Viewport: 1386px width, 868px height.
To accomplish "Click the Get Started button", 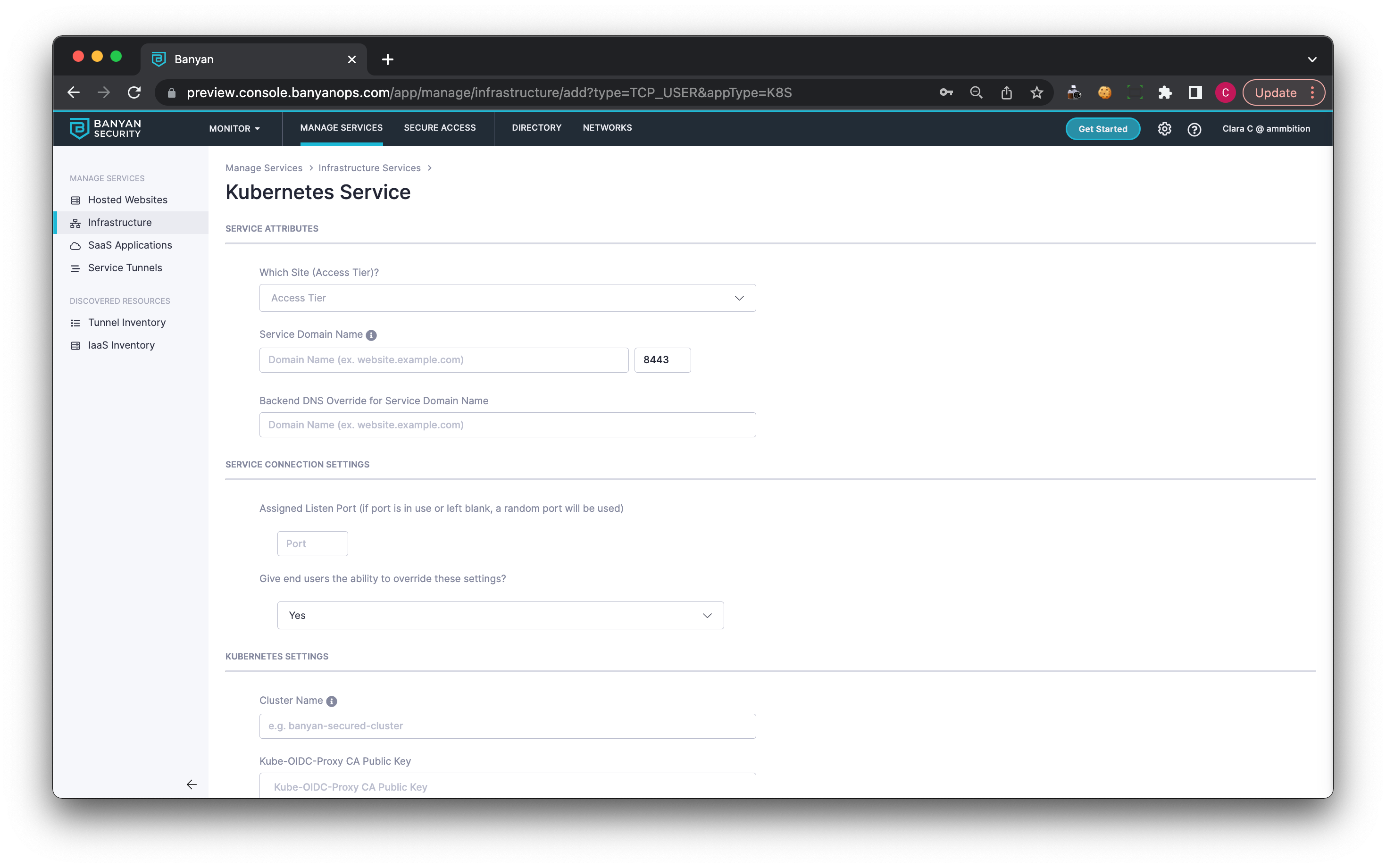I will click(1102, 129).
